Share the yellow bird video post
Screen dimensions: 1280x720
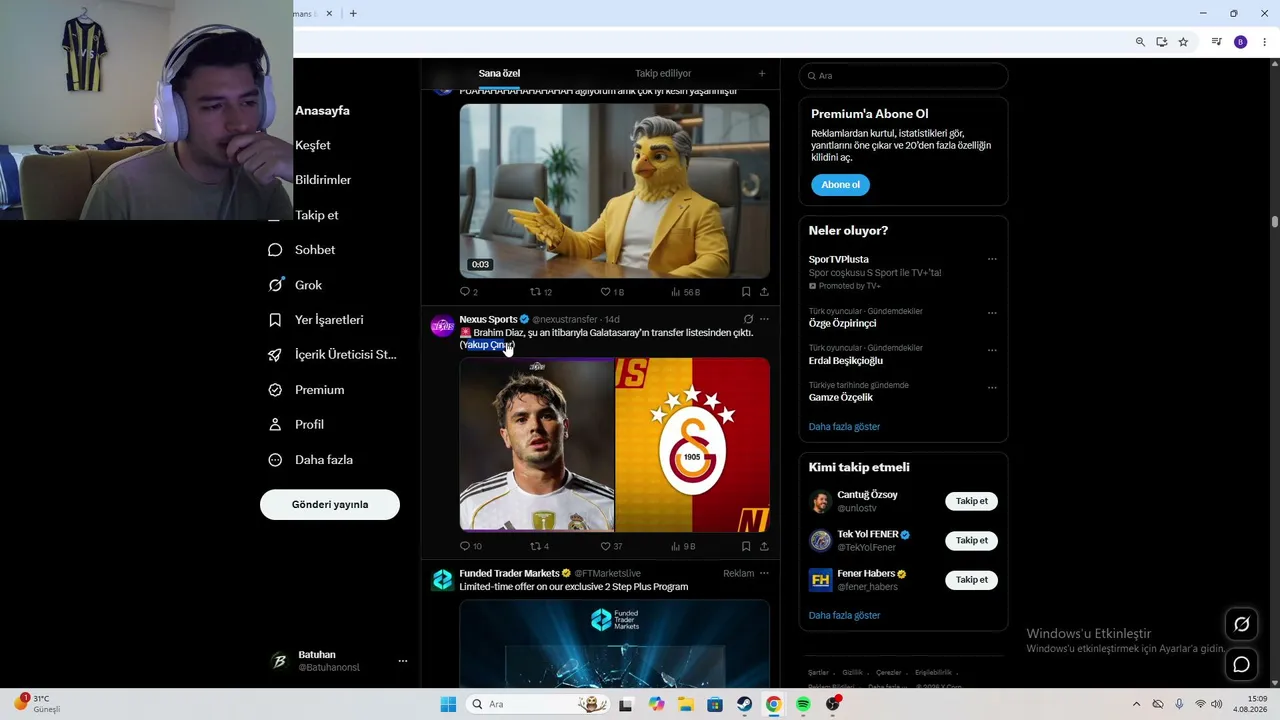tap(764, 292)
